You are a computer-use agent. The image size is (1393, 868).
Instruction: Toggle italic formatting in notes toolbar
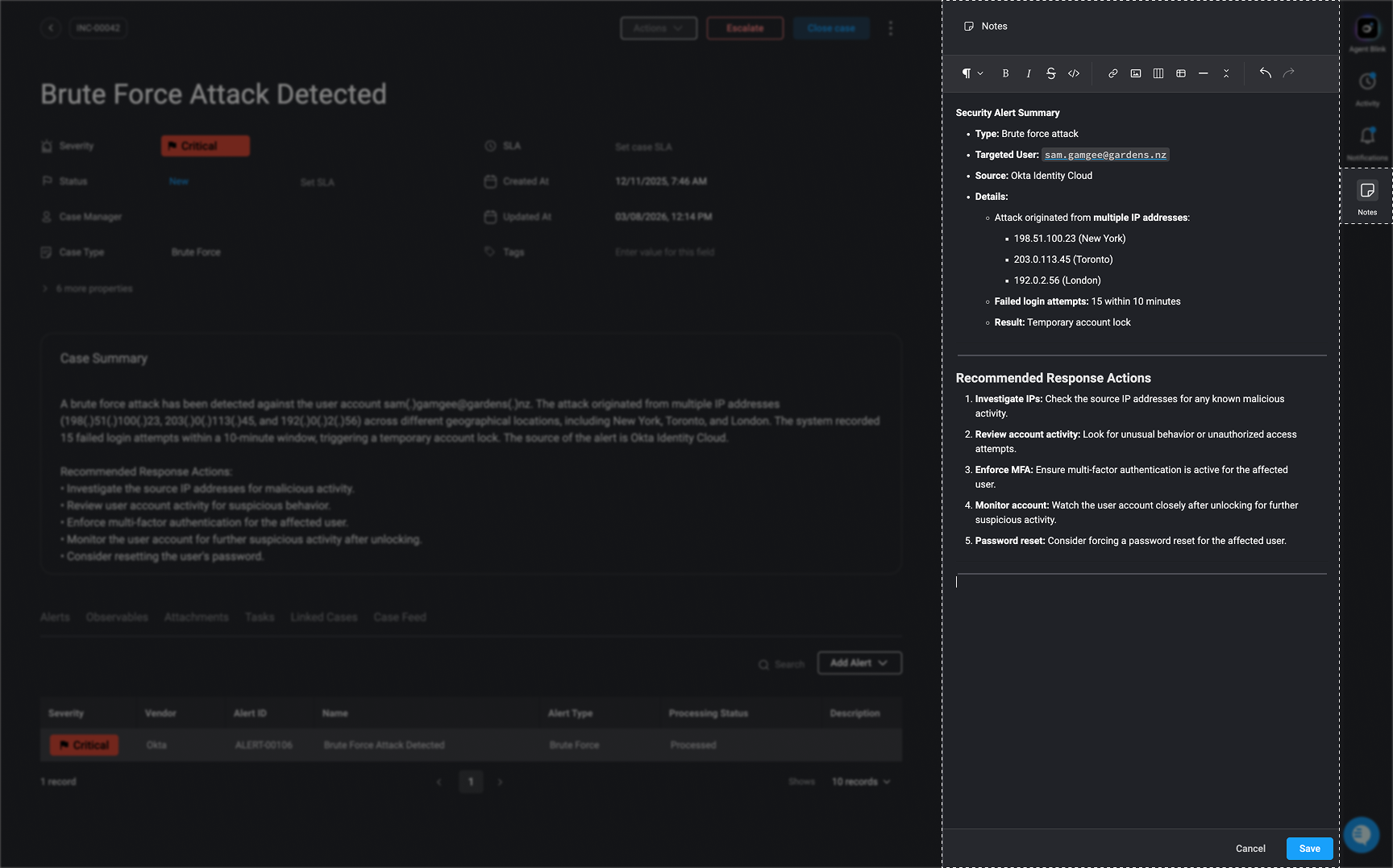[x=1028, y=73]
